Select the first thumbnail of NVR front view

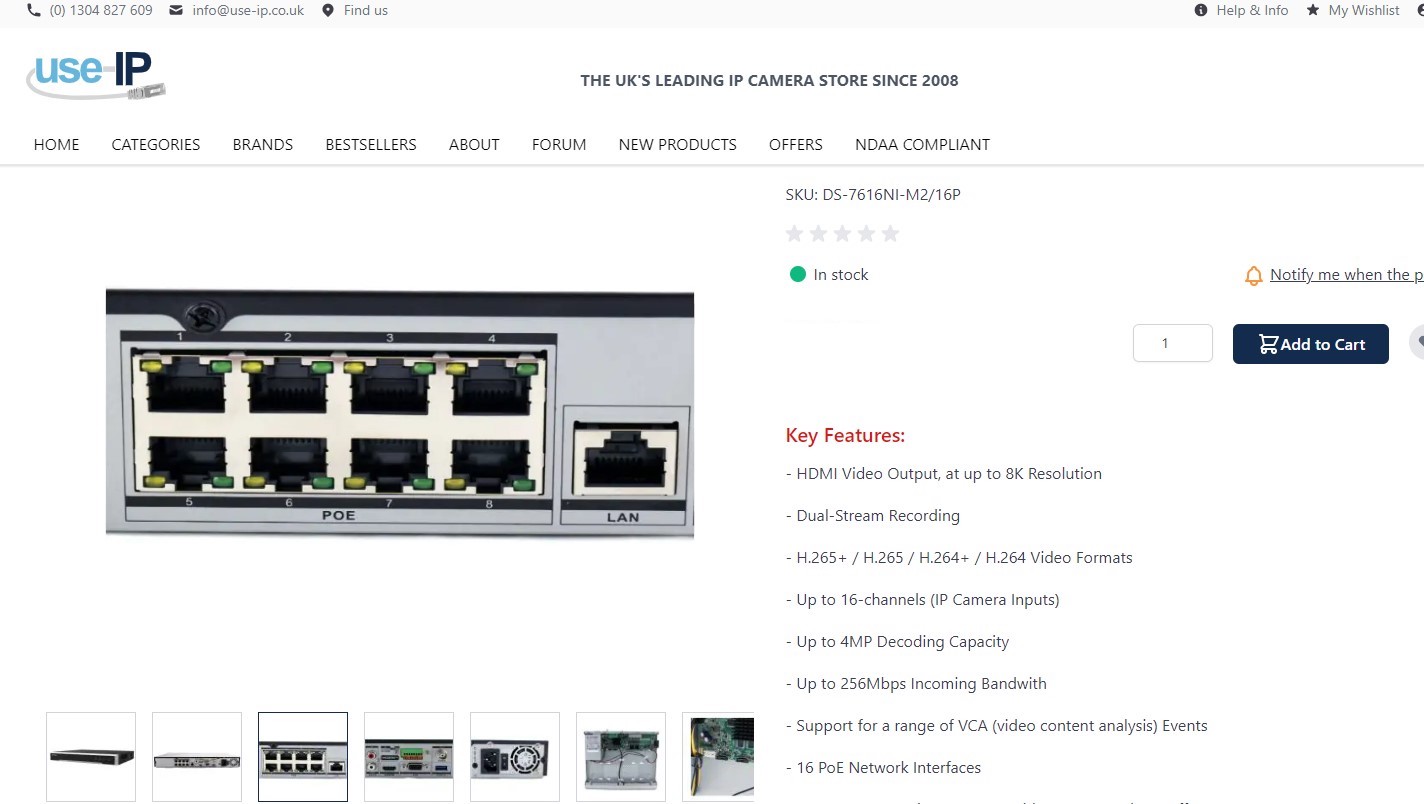91,756
